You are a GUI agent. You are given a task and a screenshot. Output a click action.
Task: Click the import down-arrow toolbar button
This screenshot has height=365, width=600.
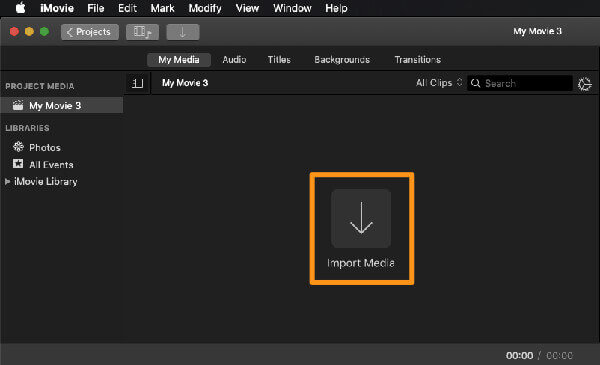tap(183, 32)
